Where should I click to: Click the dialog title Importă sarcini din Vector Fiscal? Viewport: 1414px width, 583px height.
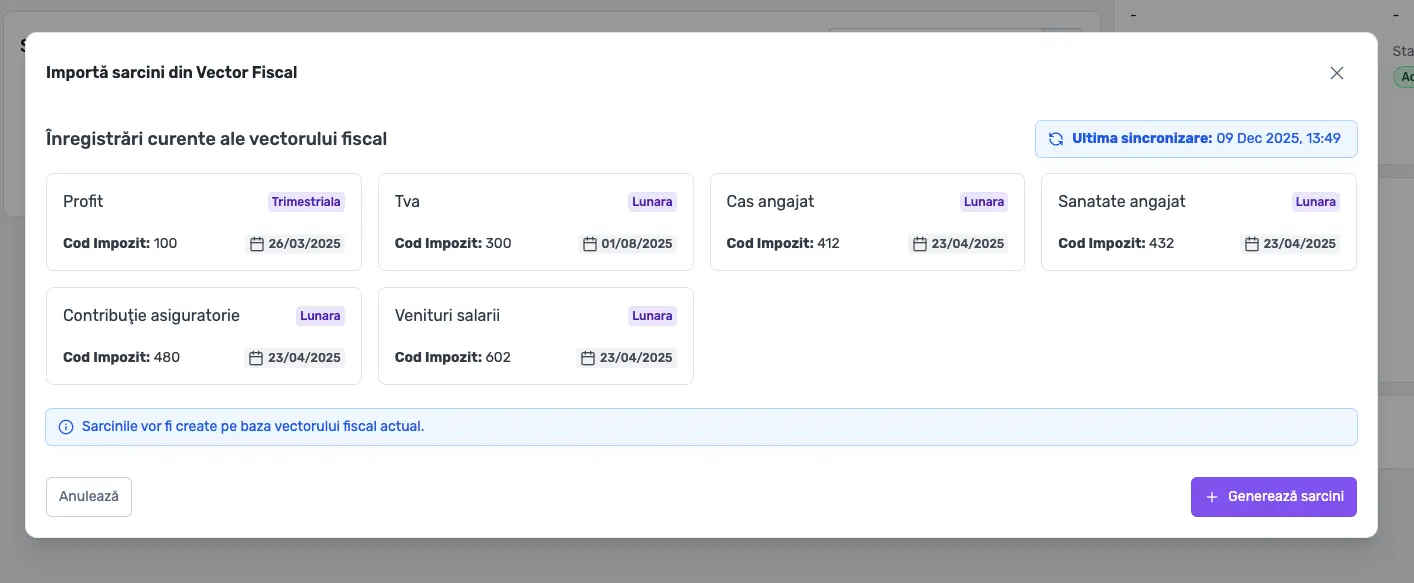pos(172,72)
